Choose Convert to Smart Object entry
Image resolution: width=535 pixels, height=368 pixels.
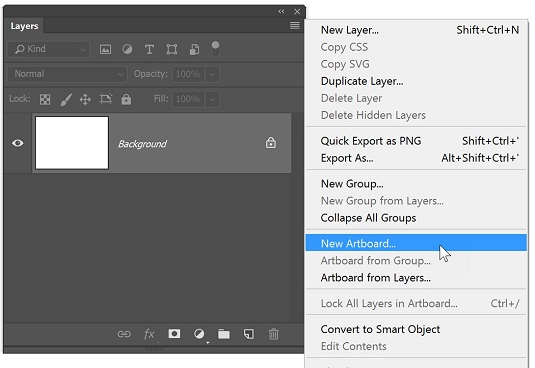(x=416, y=329)
